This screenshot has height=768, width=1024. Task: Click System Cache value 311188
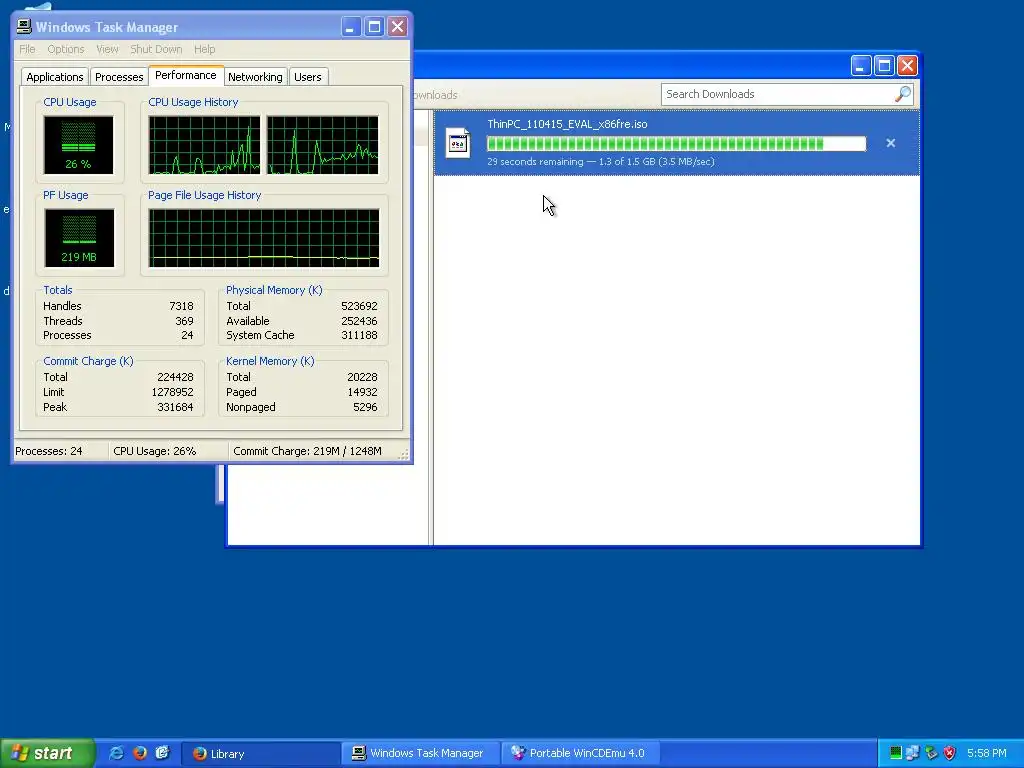[359, 335]
